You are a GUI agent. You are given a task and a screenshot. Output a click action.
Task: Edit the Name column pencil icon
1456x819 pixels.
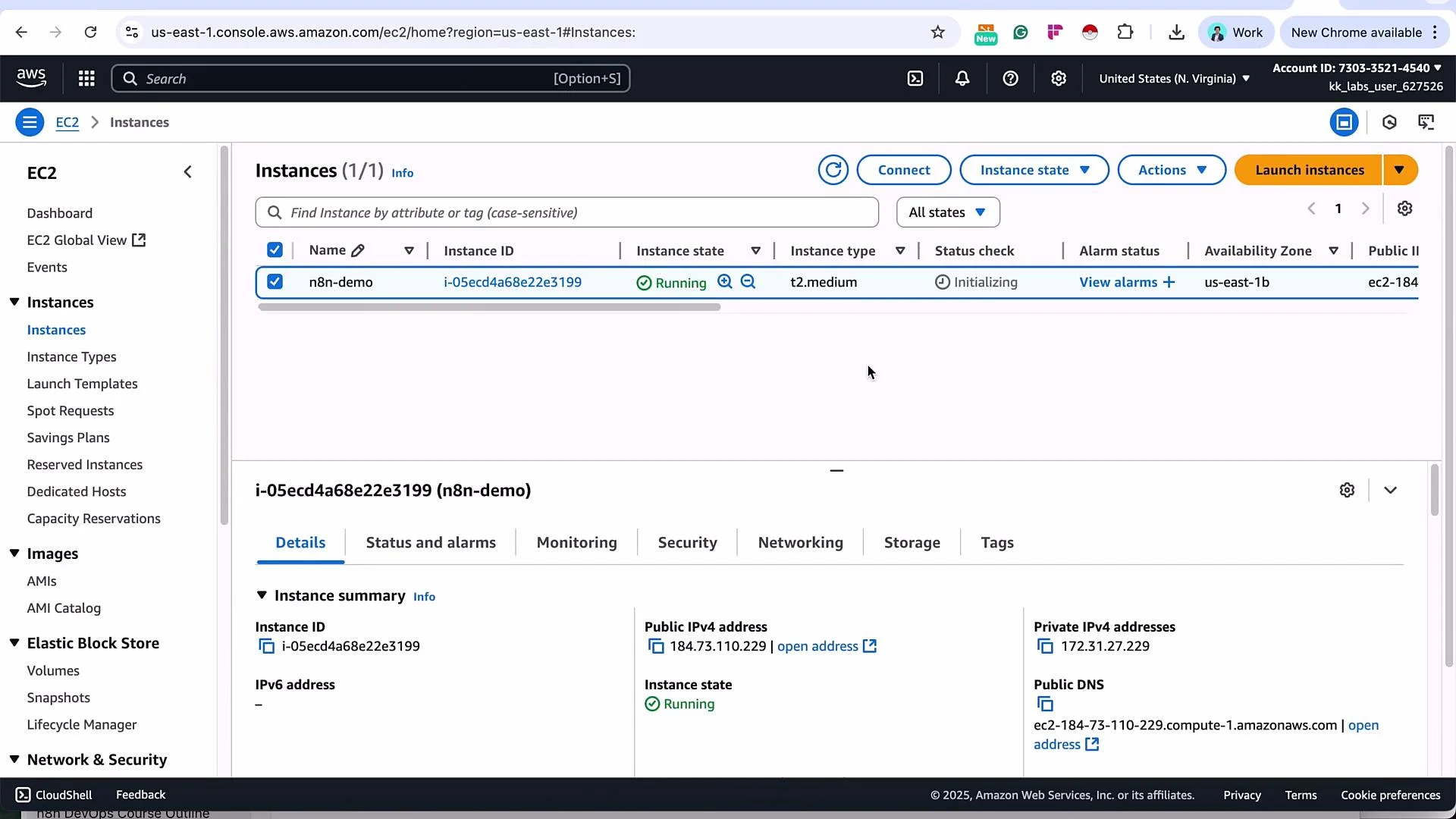pyautogui.click(x=358, y=250)
